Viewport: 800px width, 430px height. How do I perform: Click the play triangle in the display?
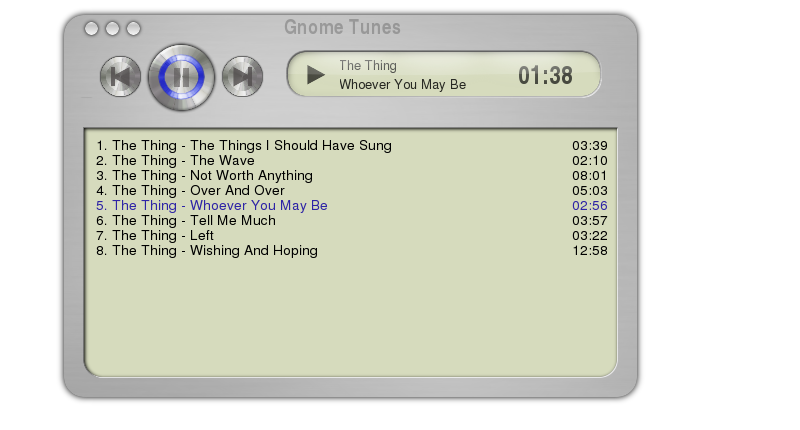click(315, 75)
